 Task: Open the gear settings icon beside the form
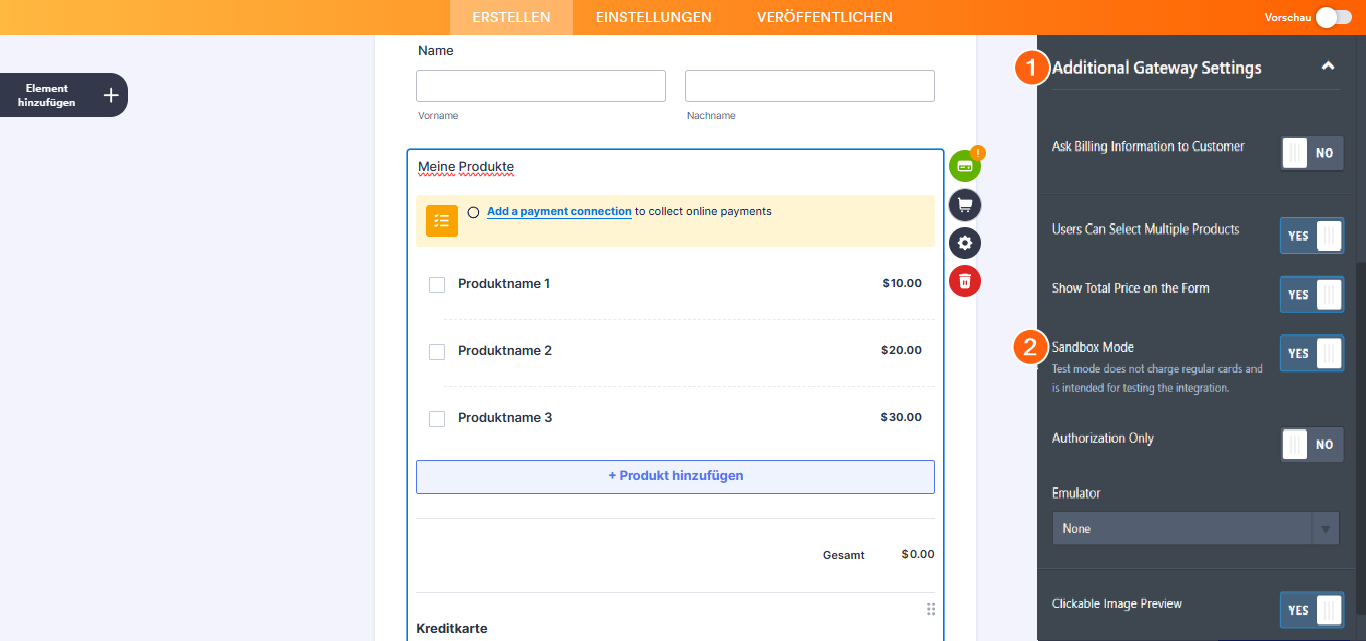coord(963,242)
